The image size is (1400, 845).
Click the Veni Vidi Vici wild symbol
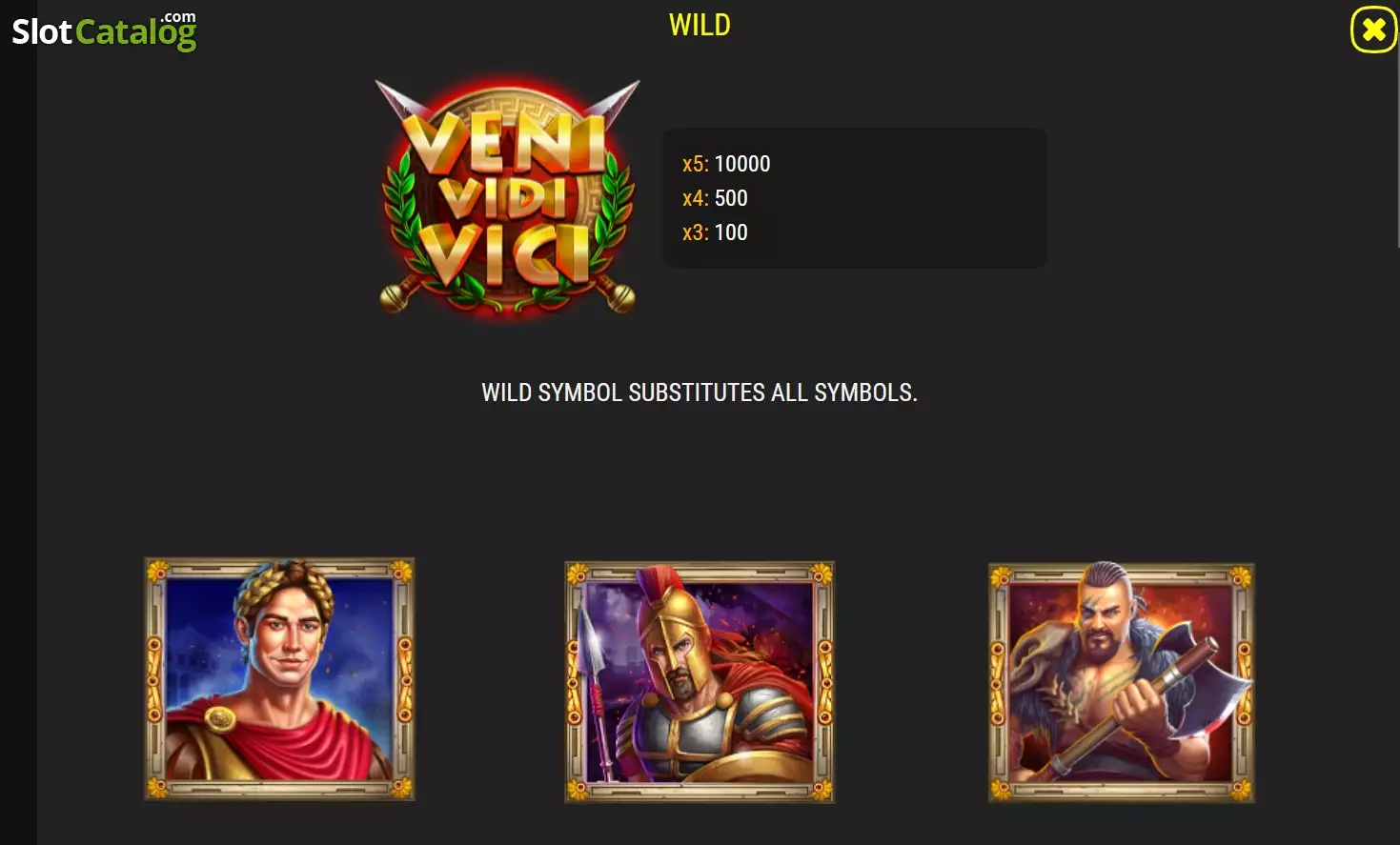pyautogui.click(x=508, y=197)
